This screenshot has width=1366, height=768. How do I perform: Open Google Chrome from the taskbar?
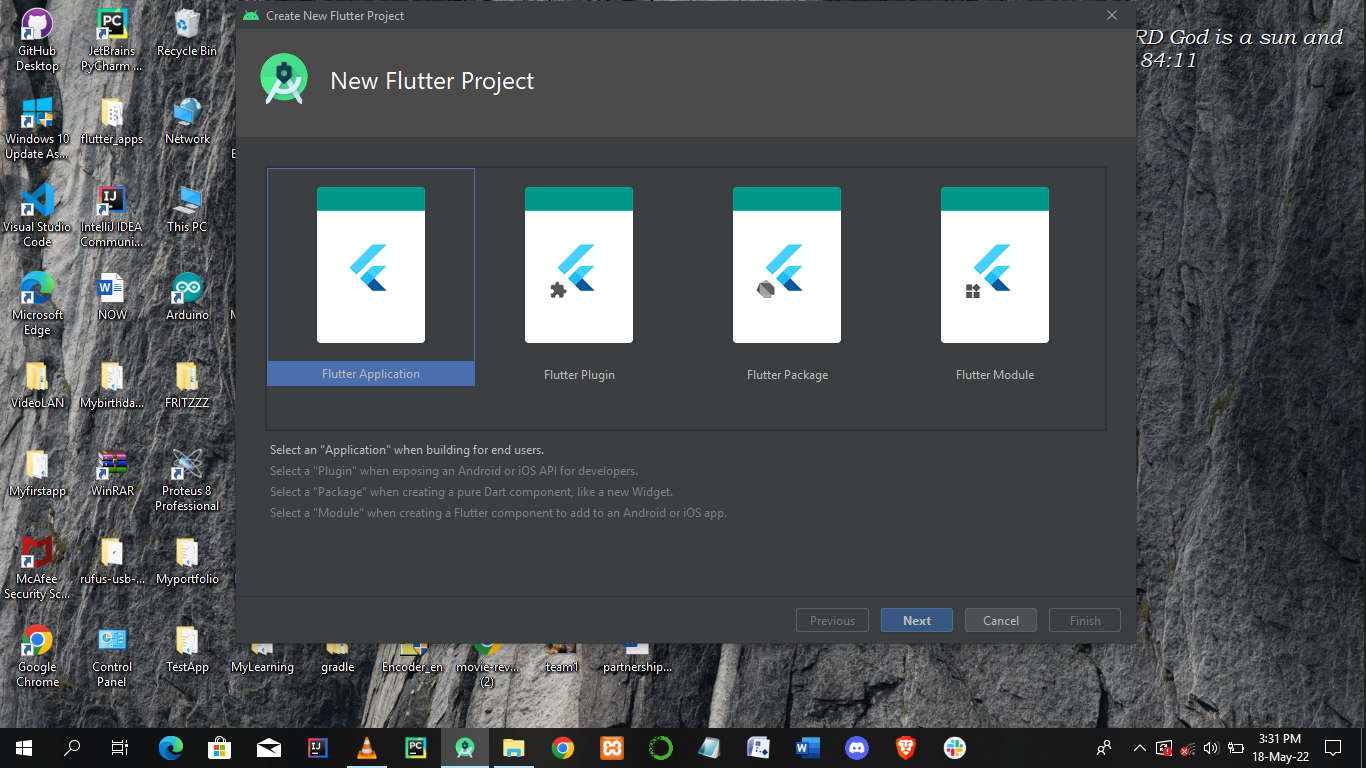(563, 747)
